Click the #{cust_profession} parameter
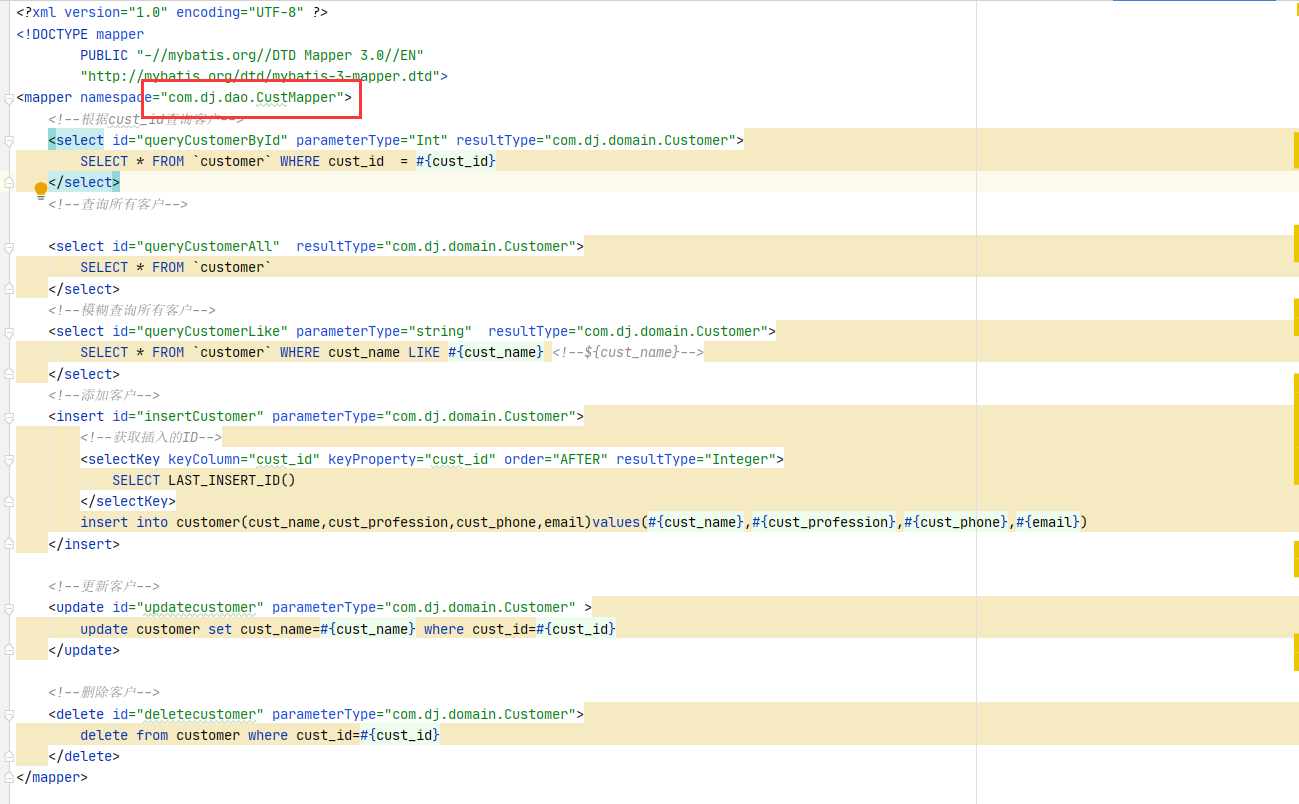1299x804 pixels. tap(824, 522)
